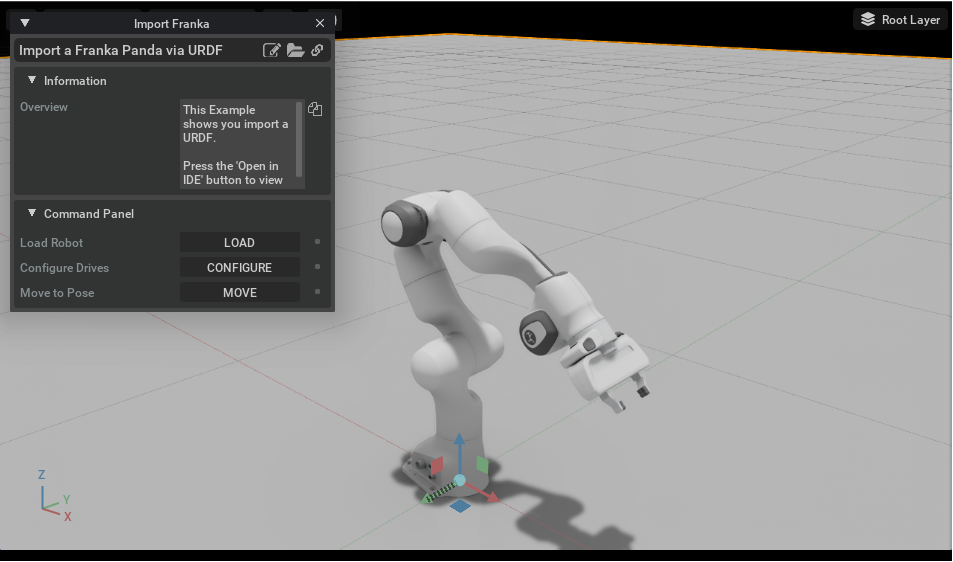Click the Root Layer stack icon
Image resolution: width=953 pixels, height=562 pixels.
tap(868, 19)
